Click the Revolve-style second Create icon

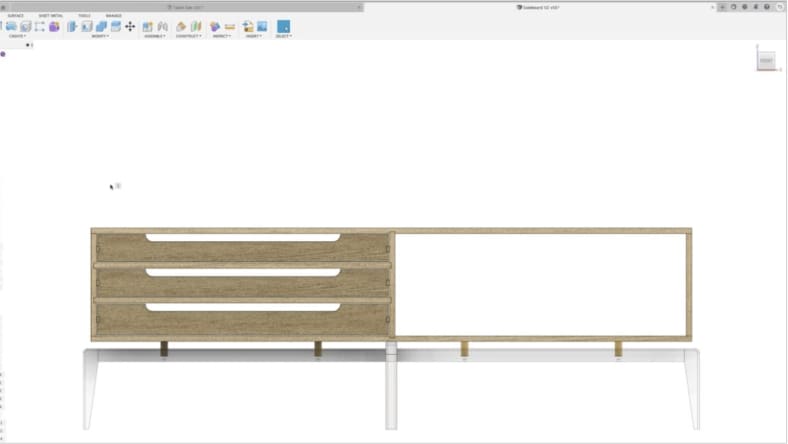point(26,27)
